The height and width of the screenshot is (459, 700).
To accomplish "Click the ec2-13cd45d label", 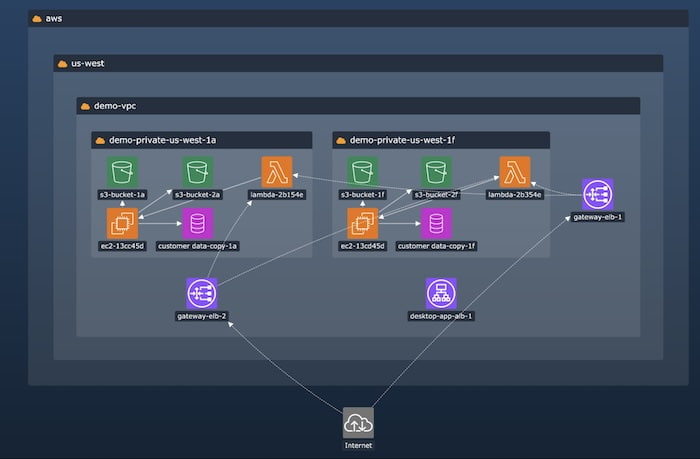I will coord(362,246).
